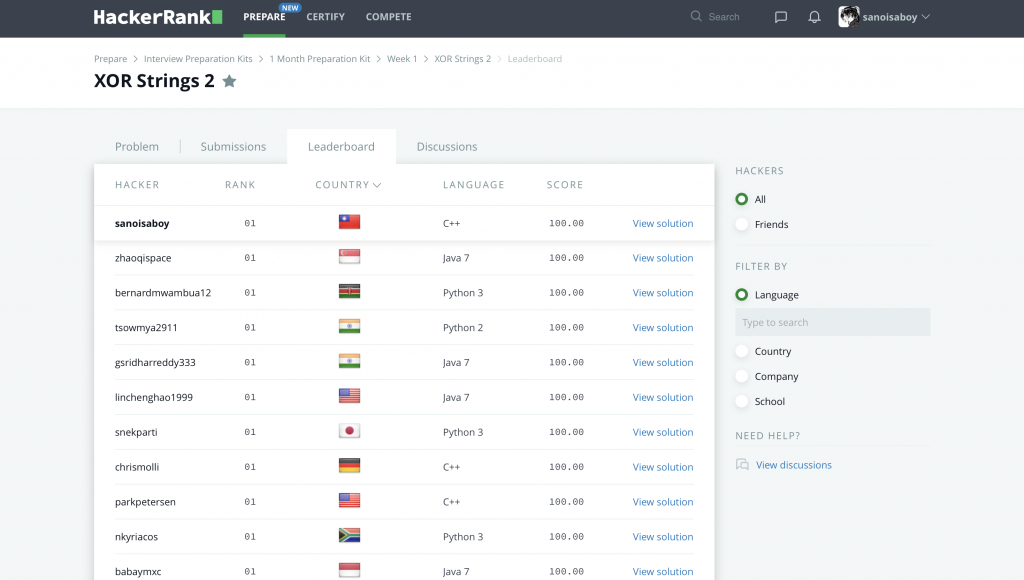View solution for sanoisaboy
1024x580 pixels.
point(663,223)
